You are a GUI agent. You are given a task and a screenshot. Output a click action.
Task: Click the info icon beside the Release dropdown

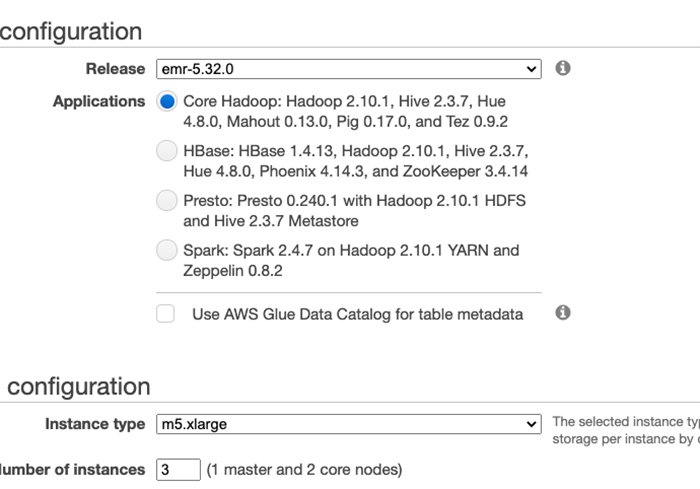tap(563, 68)
